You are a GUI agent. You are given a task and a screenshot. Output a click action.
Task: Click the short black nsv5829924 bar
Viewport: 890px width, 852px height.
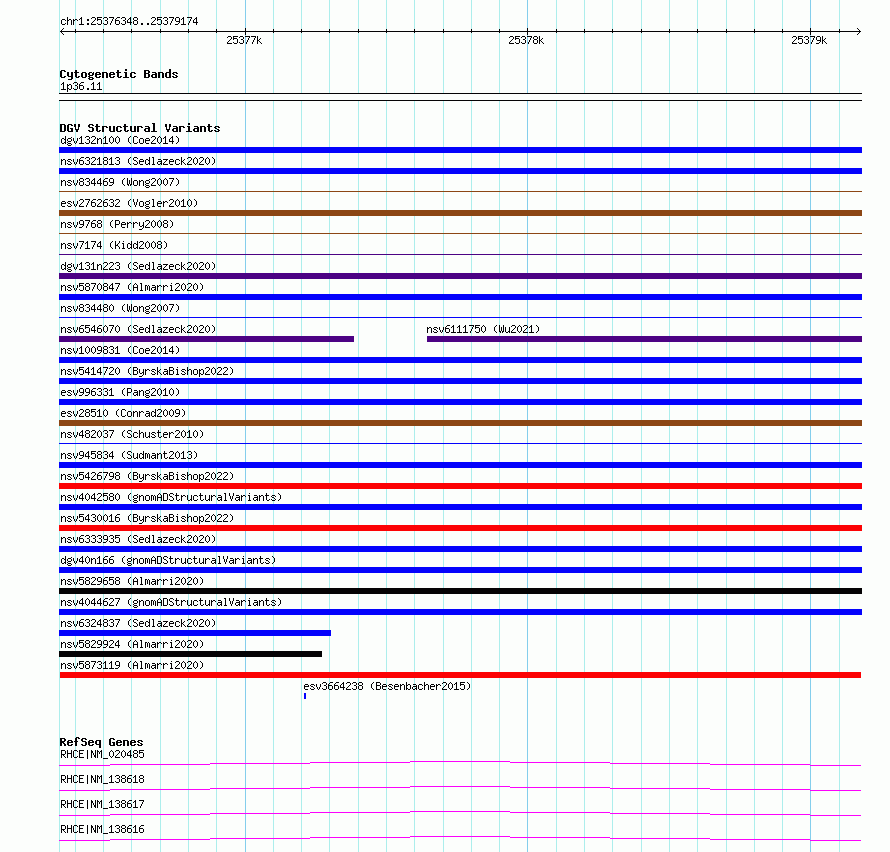tap(190, 654)
